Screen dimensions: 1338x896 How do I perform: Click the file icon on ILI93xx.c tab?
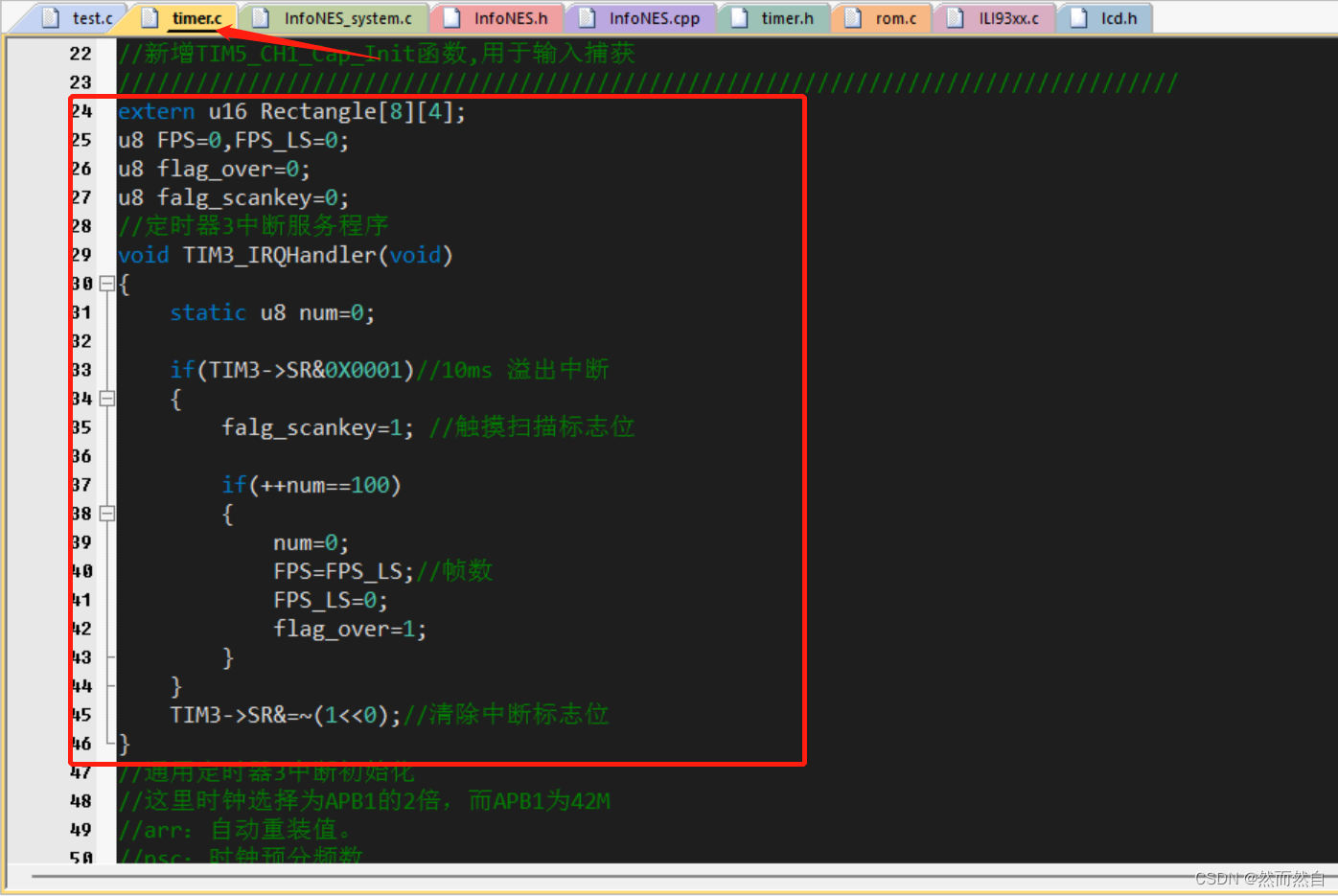tap(956, 18)
